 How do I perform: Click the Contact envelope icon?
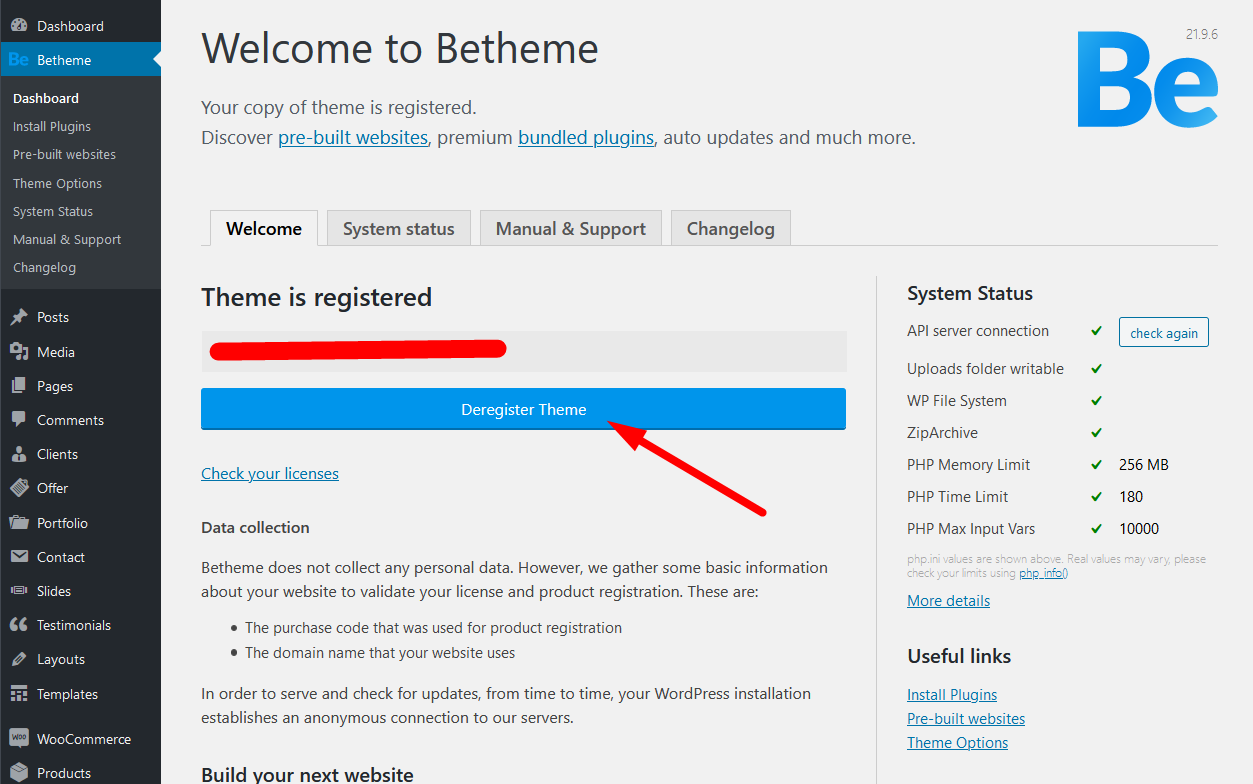pos(18,557)
